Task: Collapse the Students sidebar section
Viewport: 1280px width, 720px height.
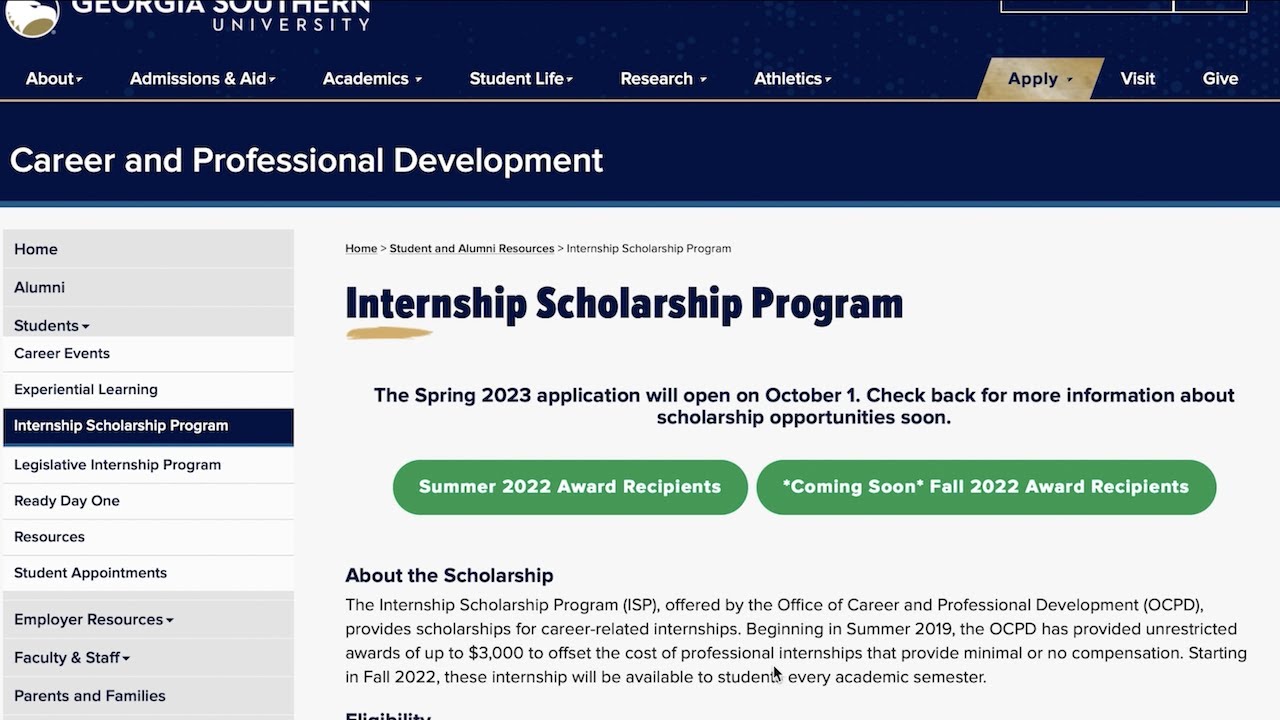Action: 52,325
